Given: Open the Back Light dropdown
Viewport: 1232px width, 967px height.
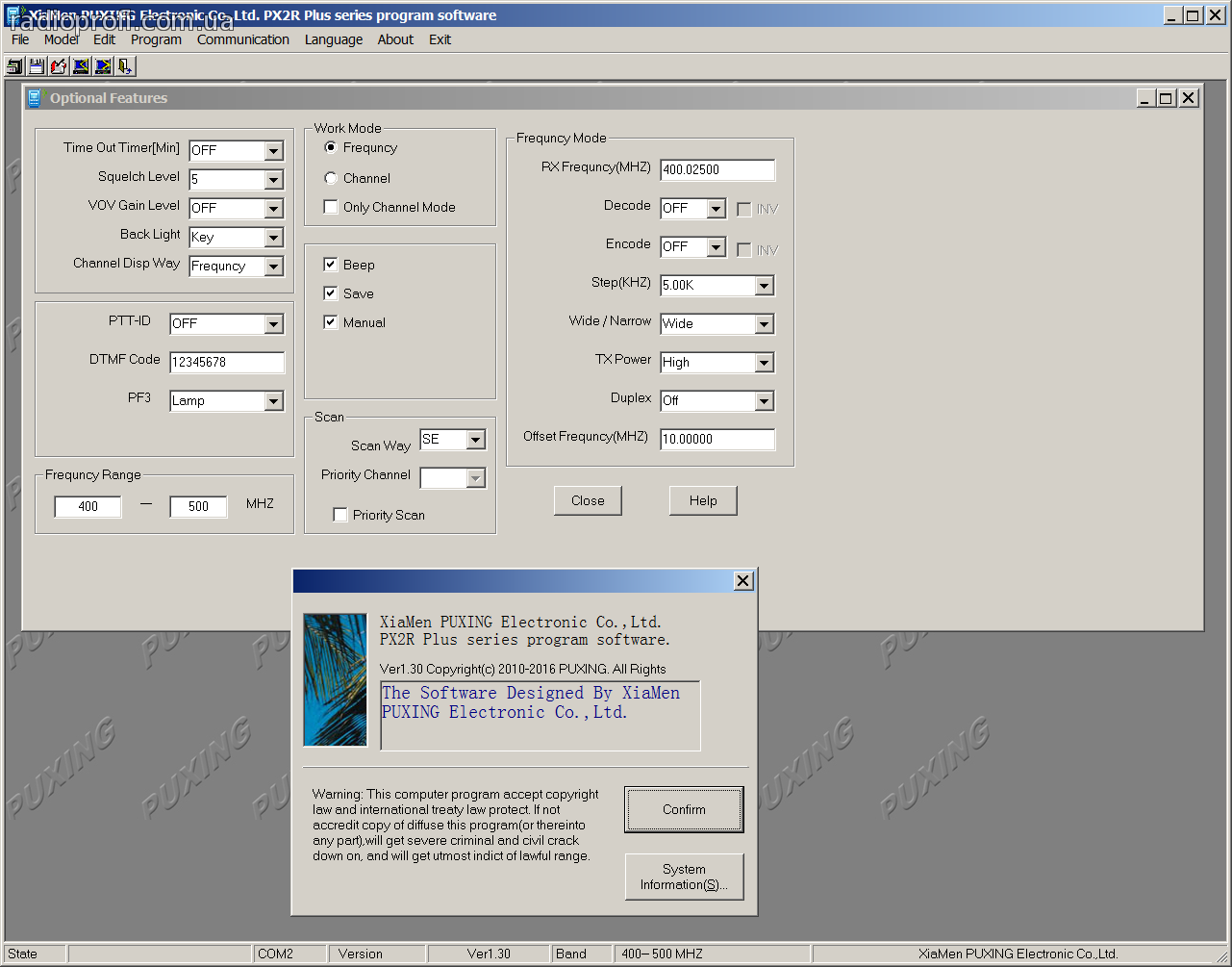Looking at the screenshot, I should coord(274,238).
